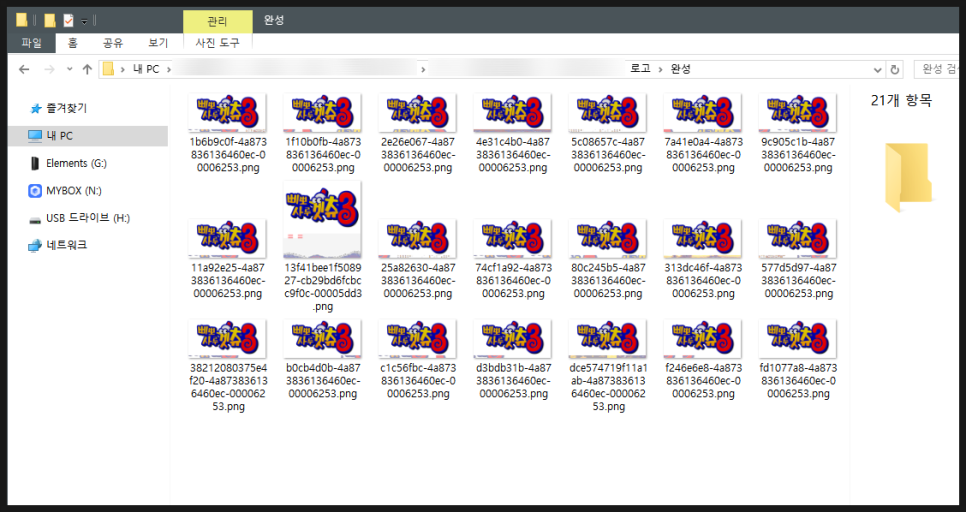Select thumbnail of 4e31c4b0 png file

tap(513, 113)
